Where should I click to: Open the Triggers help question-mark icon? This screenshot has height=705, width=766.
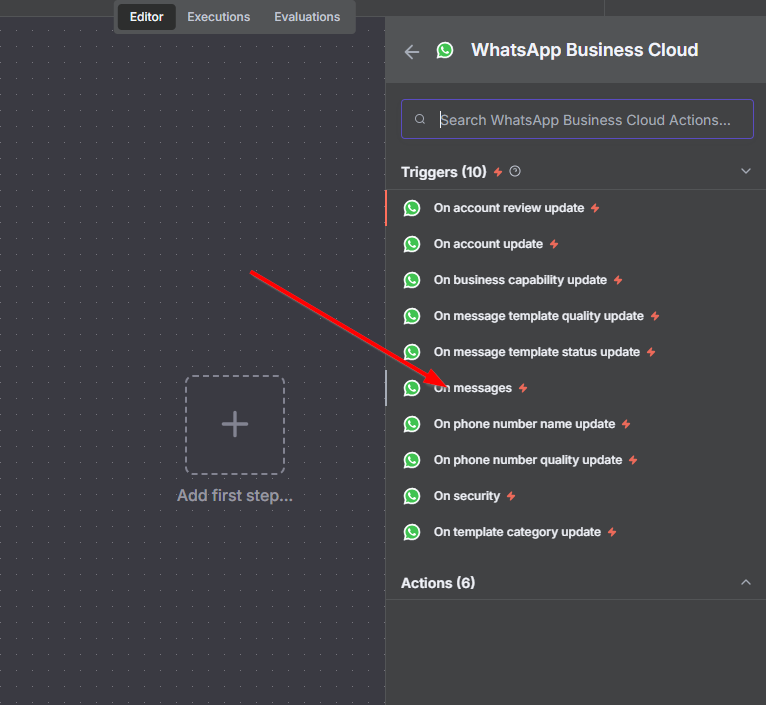pos(515,171)
